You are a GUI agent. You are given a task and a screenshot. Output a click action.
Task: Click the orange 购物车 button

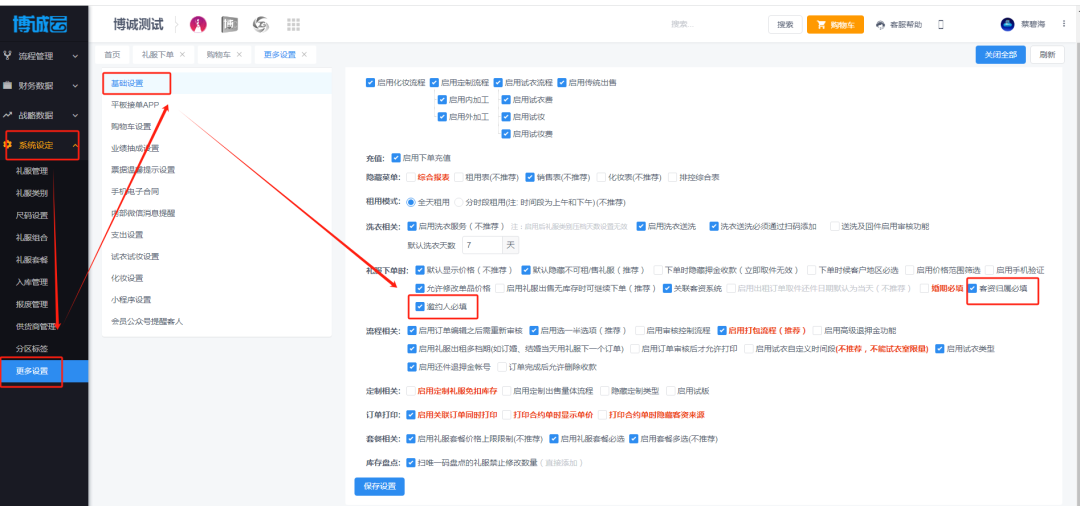(x=835, y=24)
